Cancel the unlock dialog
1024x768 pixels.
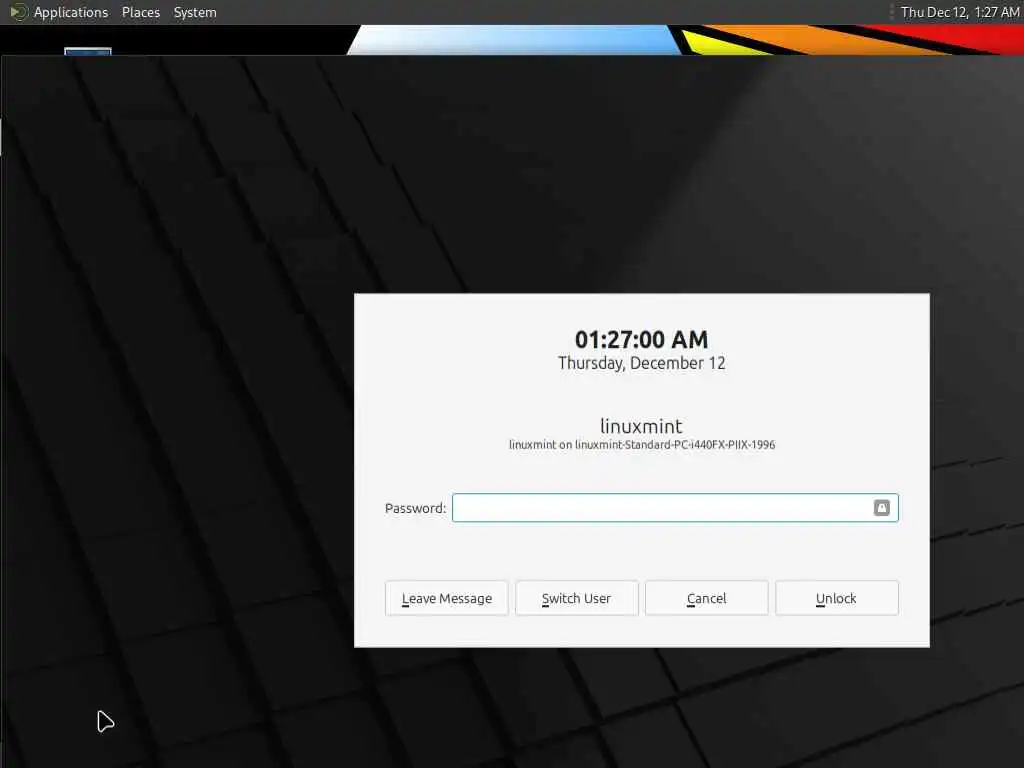pyautogui.click(x=707, y=598)
